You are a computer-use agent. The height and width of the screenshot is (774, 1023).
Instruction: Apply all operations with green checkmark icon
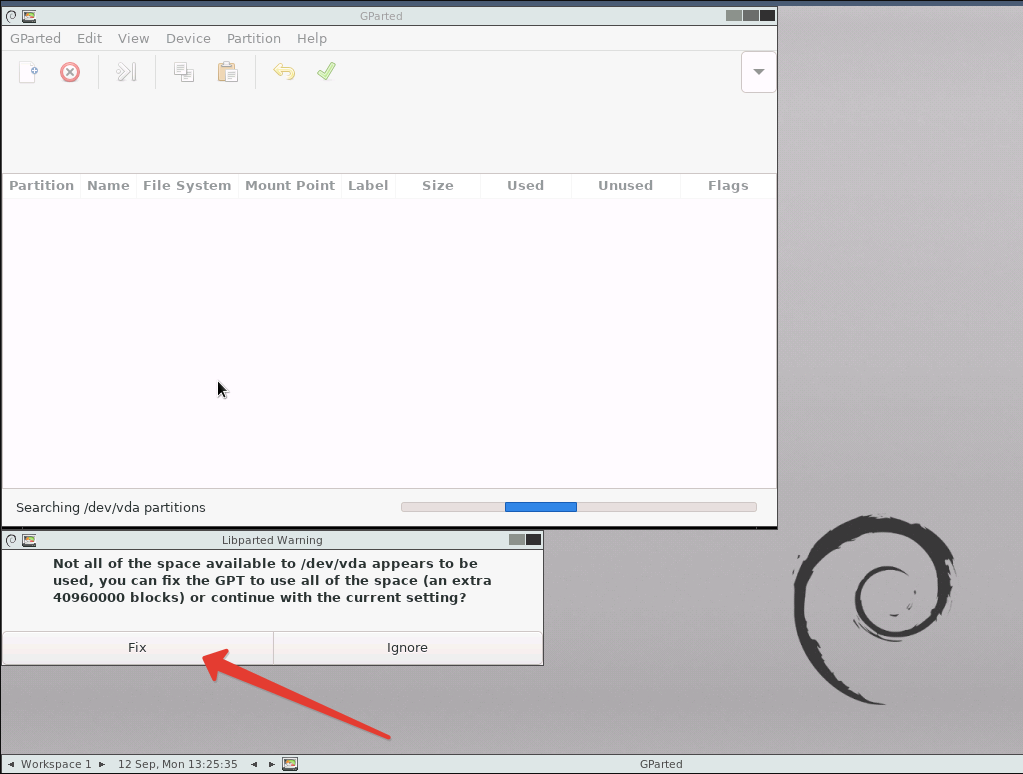[x=326, y=71]
